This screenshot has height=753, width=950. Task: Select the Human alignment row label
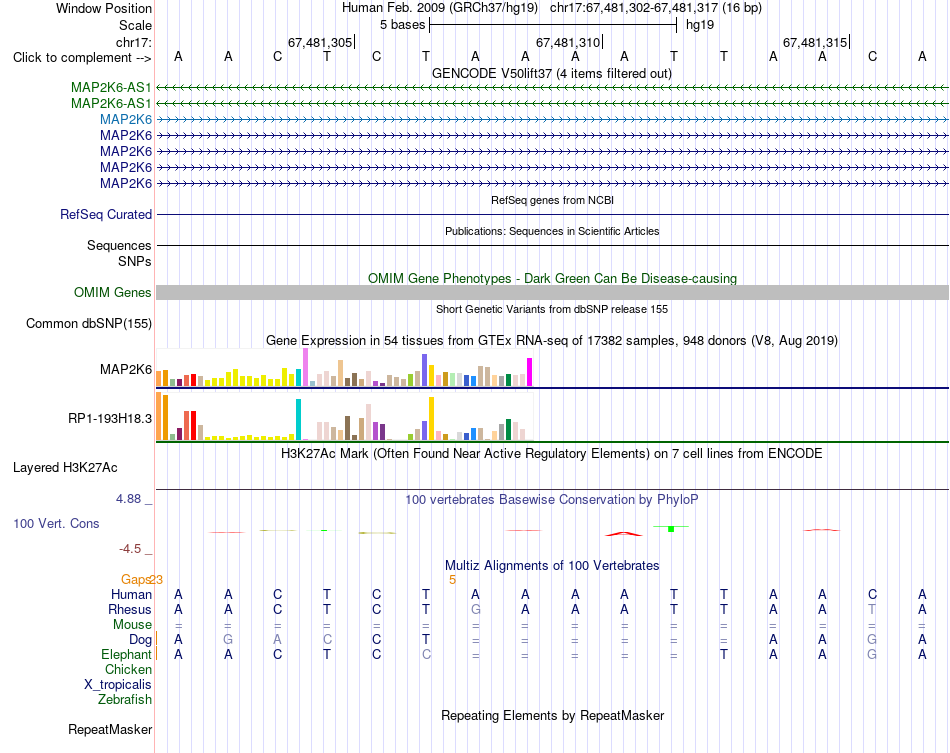(131, 594)
